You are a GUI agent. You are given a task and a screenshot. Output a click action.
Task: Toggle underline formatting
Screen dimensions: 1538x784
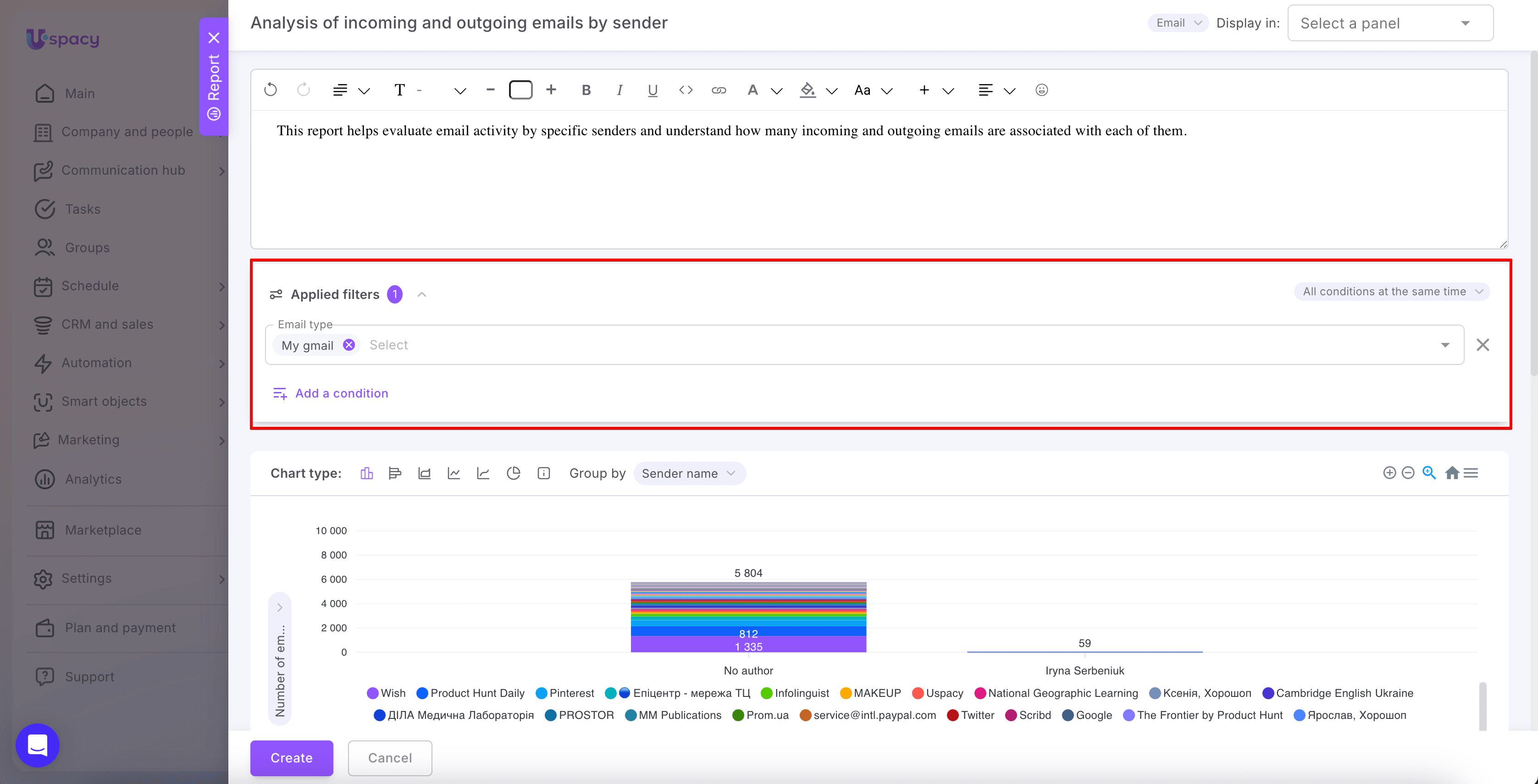[653, 90]
